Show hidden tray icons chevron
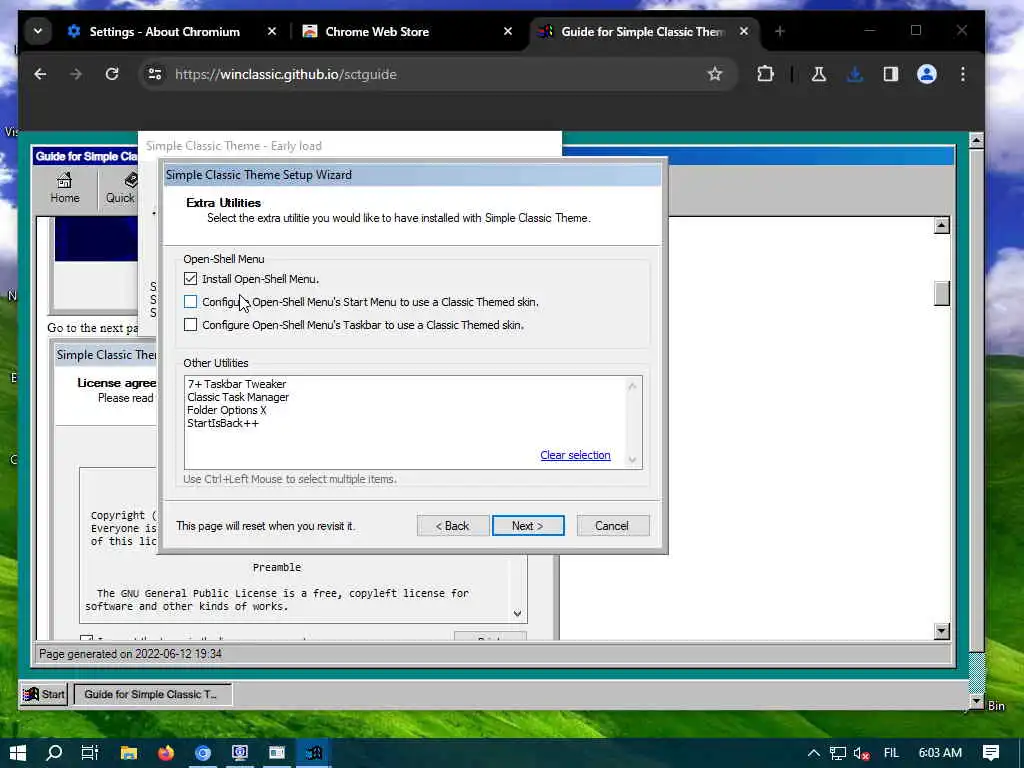This screenshot has height=768, width=1024. [814, 753]
